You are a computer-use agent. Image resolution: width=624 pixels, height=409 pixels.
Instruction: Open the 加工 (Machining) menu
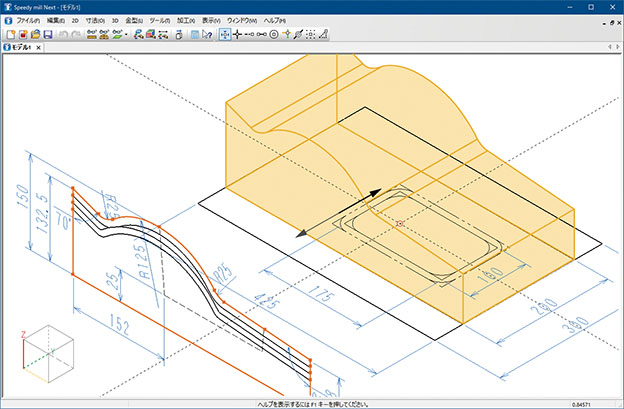tap(186, 20)
